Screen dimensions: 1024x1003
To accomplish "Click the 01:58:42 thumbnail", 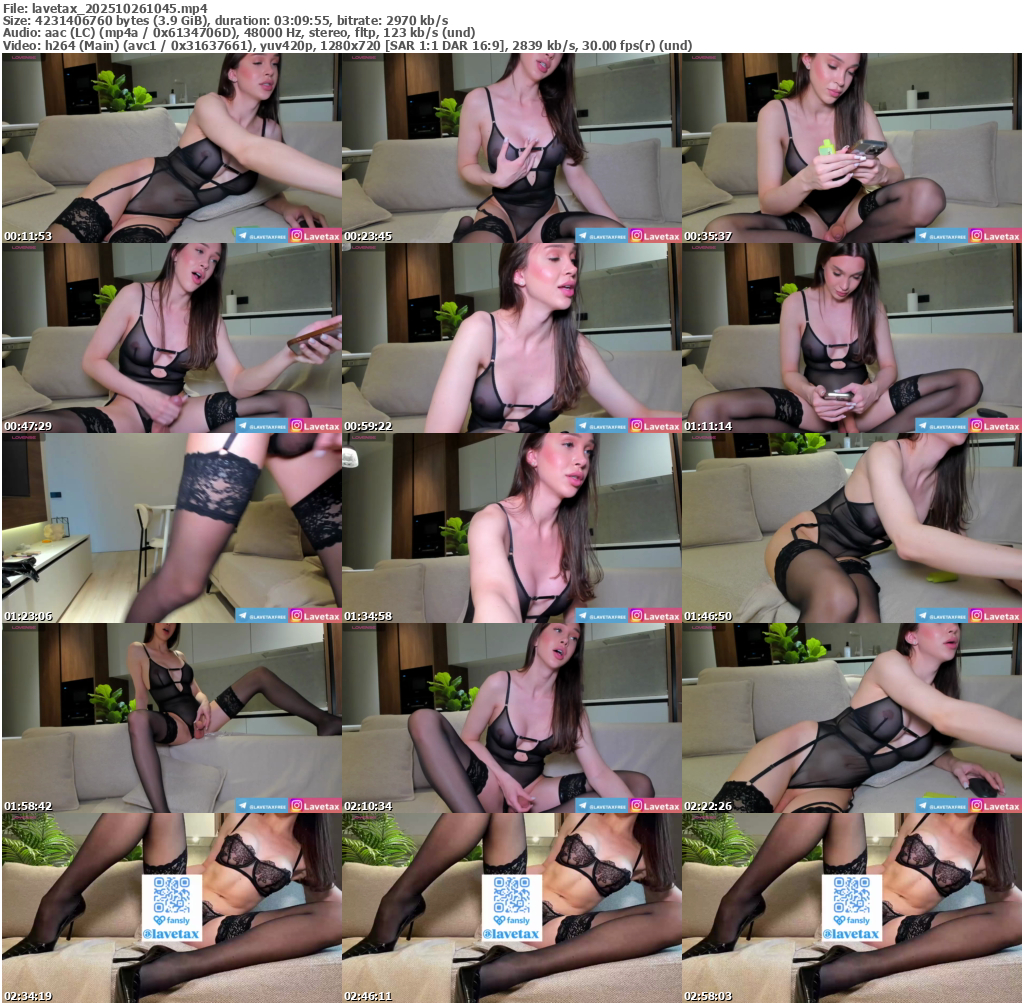I will pos(172,718).
